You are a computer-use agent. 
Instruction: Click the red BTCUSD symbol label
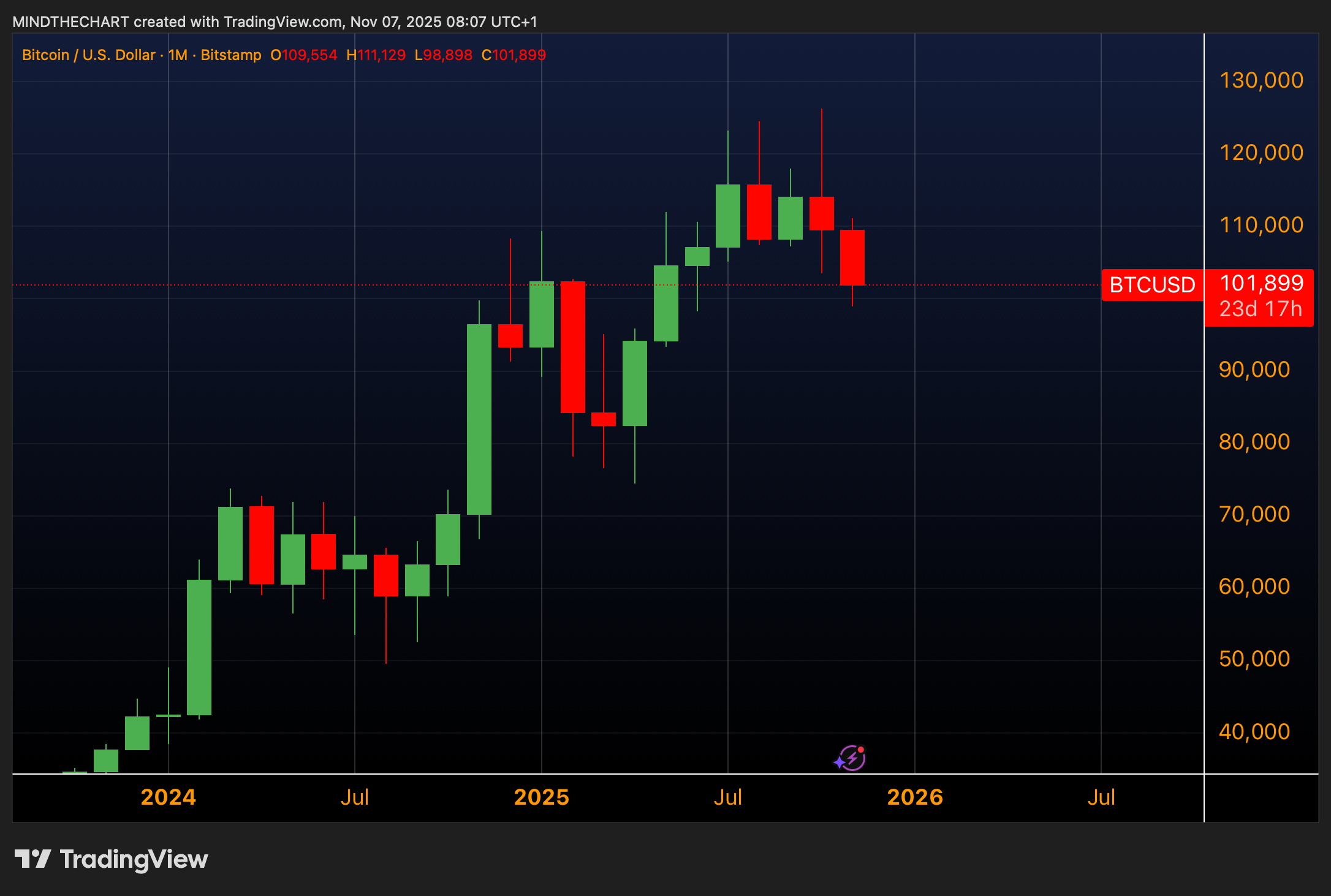tap(1152, 285)
